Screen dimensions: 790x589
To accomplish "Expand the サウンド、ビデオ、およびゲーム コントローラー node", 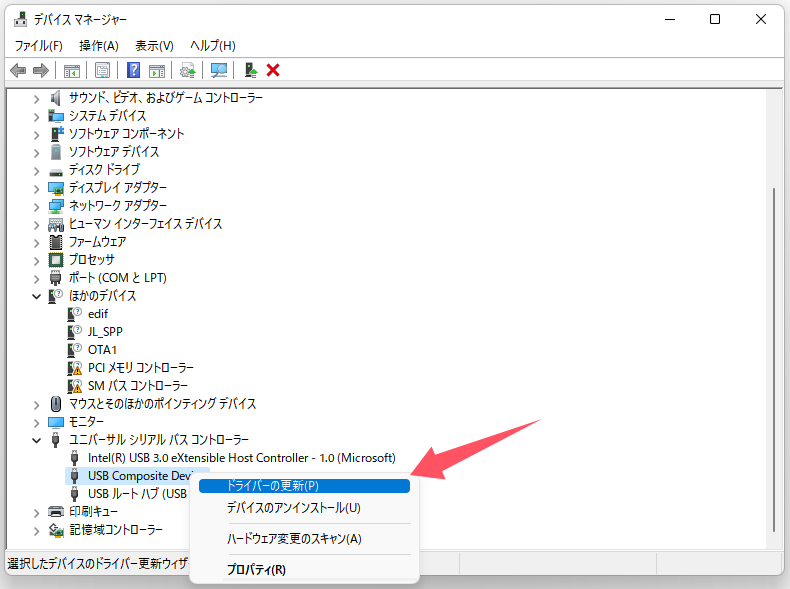I will [36, 99].
